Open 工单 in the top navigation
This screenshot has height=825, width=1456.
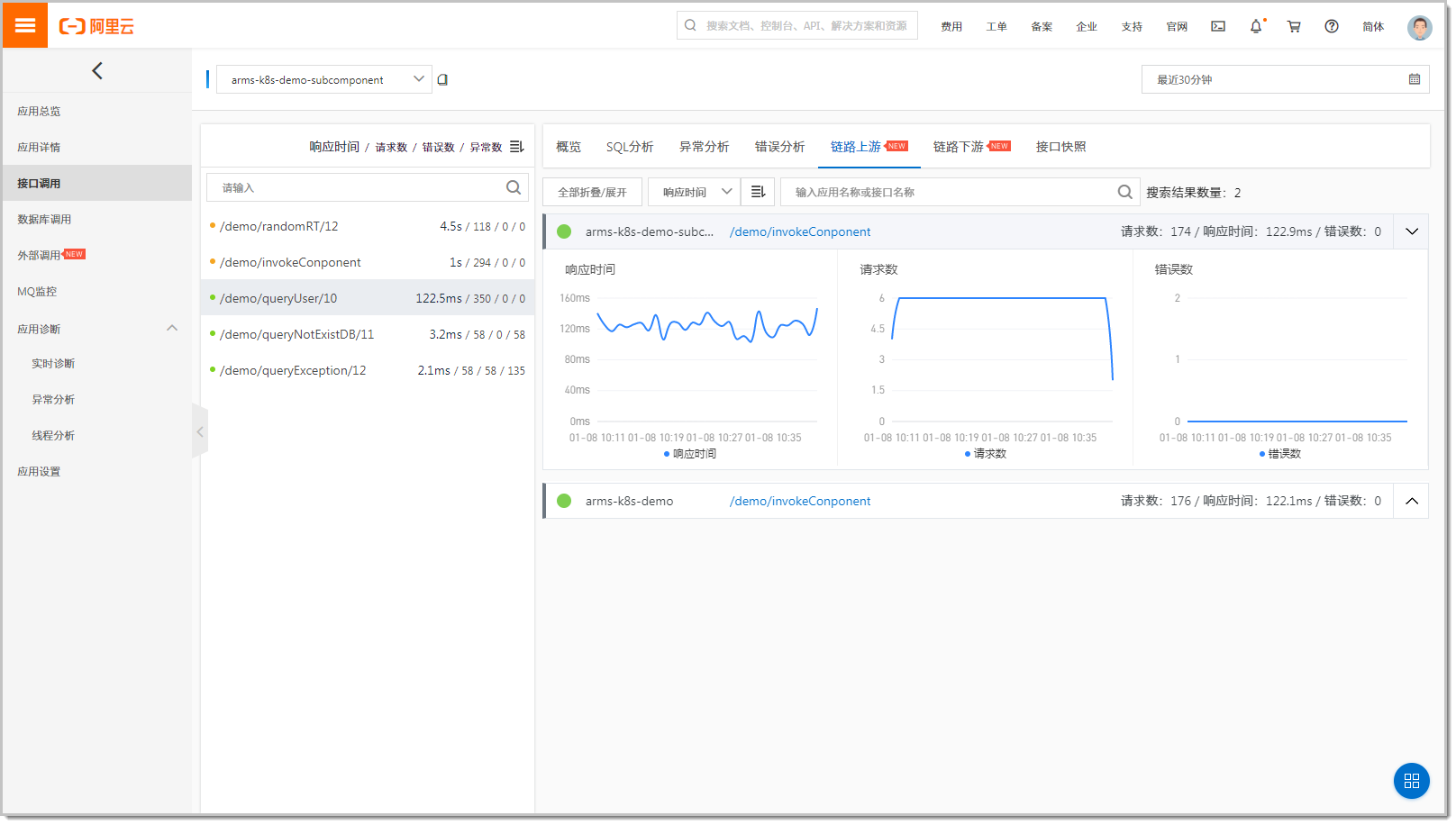[996, 26]
